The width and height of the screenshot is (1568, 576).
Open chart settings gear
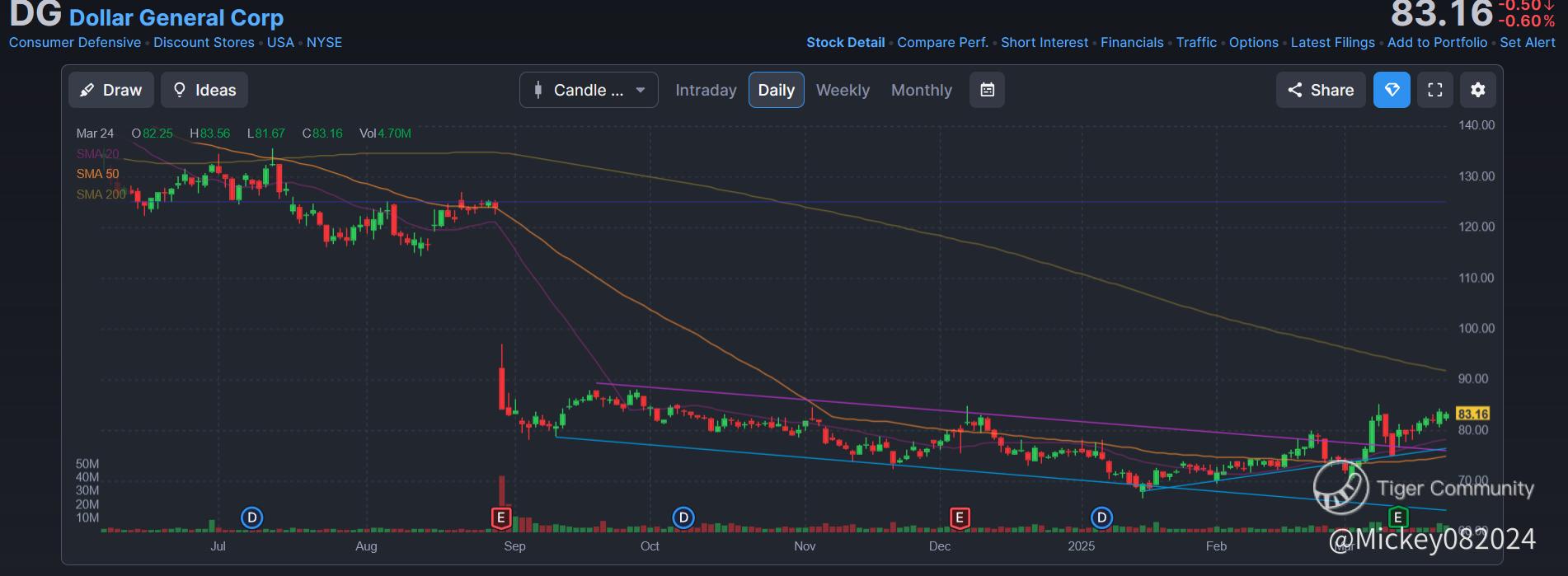1478,90
